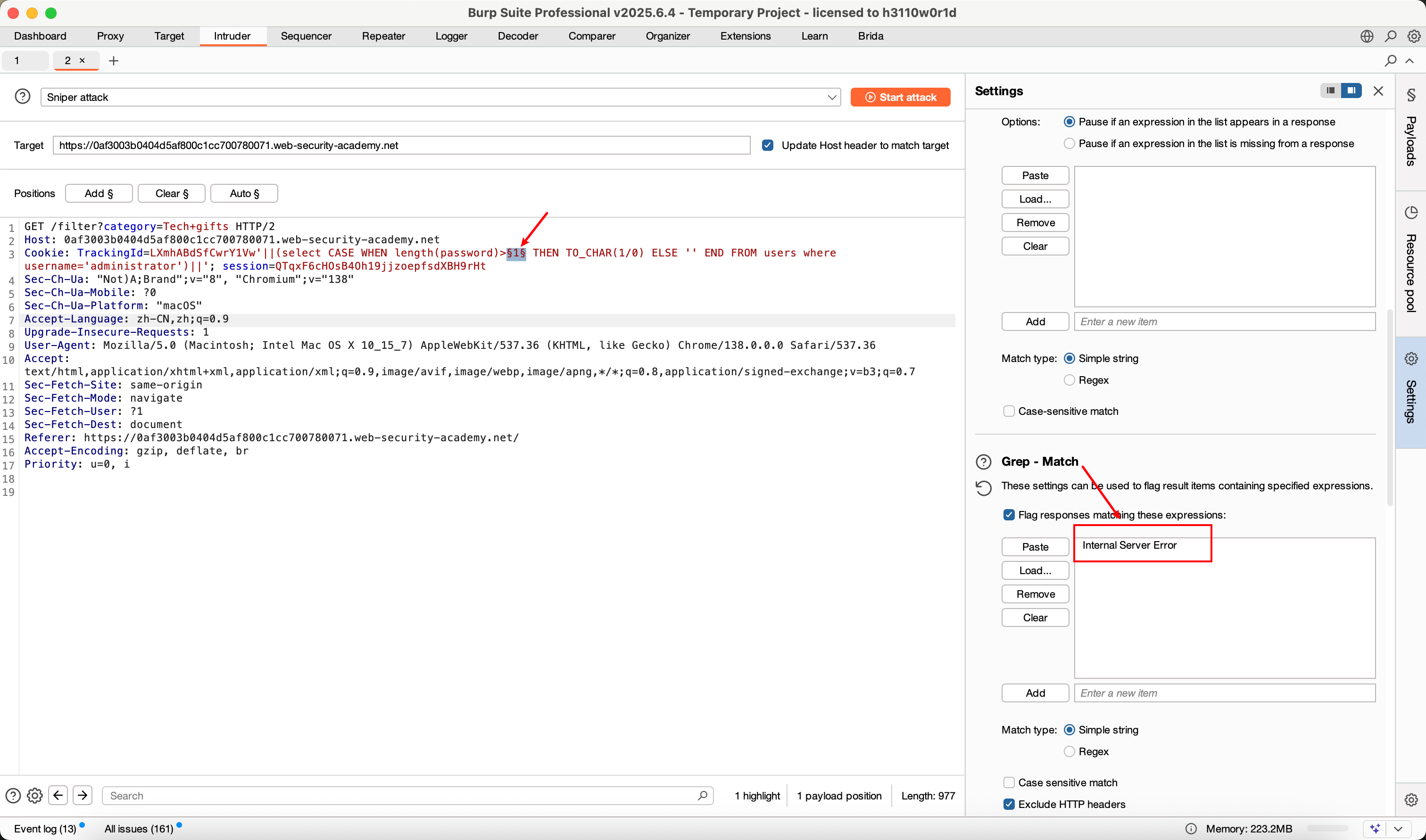Close the Settings side panel
Viewport: 1426px width, 840px height.
tap(1378, 91)
